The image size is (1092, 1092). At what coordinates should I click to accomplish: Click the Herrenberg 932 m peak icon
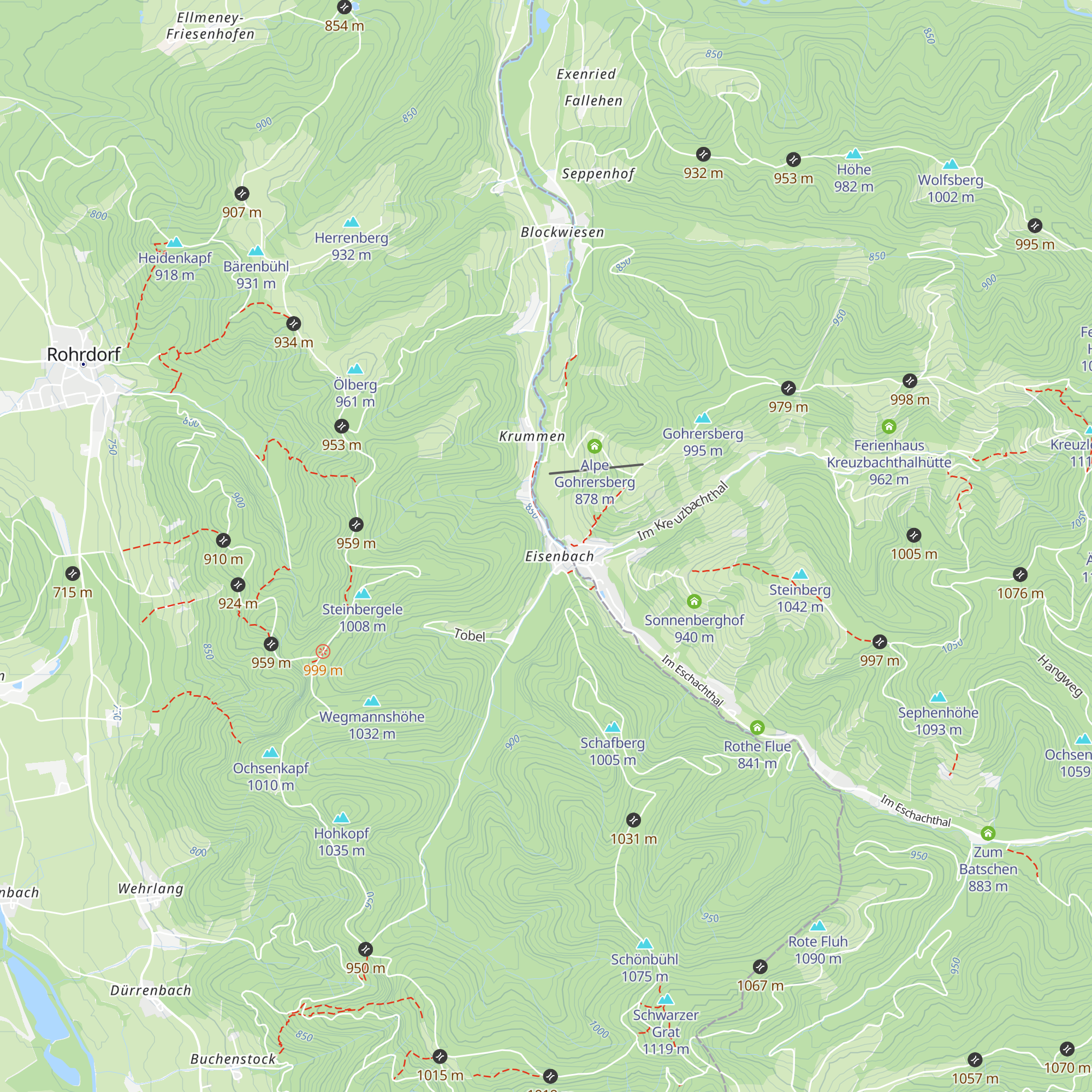pyautogui.click(x=351, y=222)
